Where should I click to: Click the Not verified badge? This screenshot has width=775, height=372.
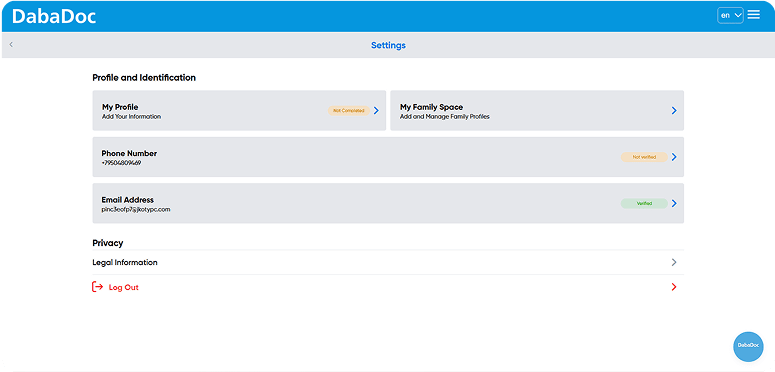tap(644, 157)
